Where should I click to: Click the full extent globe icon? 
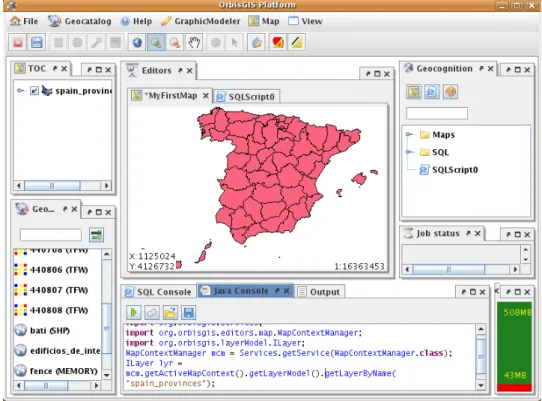coord(137,43)
